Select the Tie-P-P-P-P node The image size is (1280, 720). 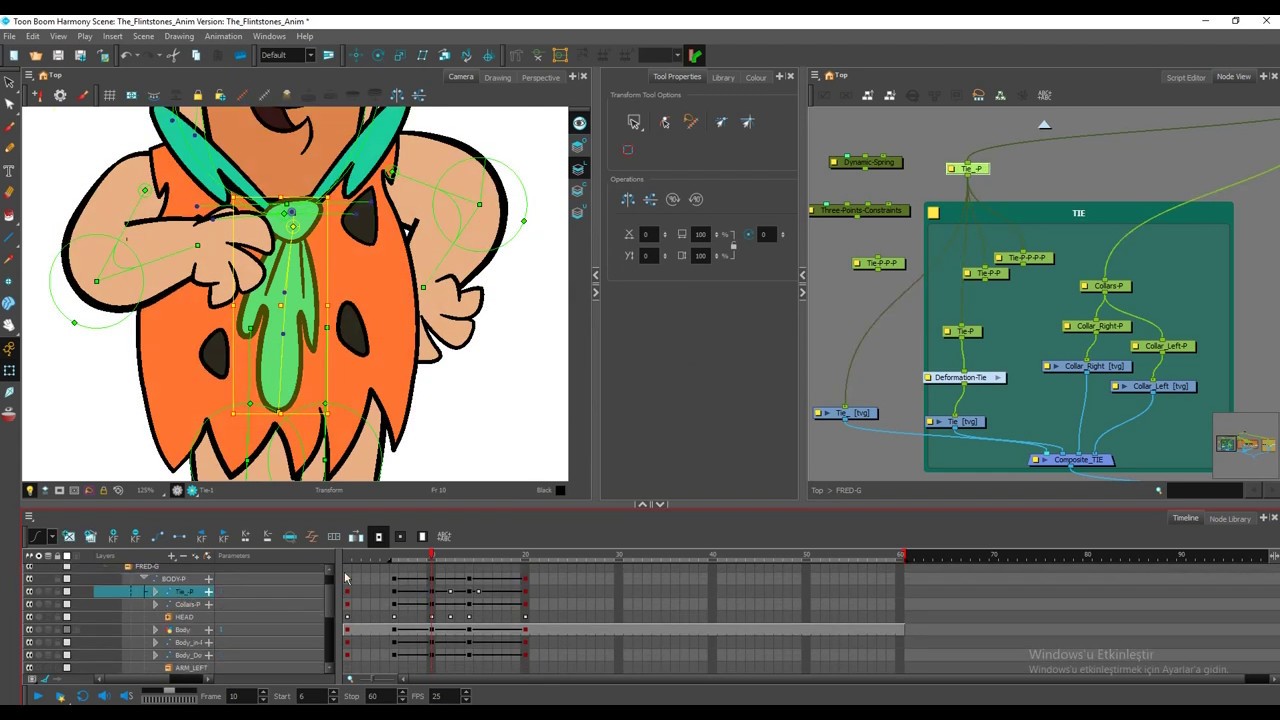pos(1025,258)
